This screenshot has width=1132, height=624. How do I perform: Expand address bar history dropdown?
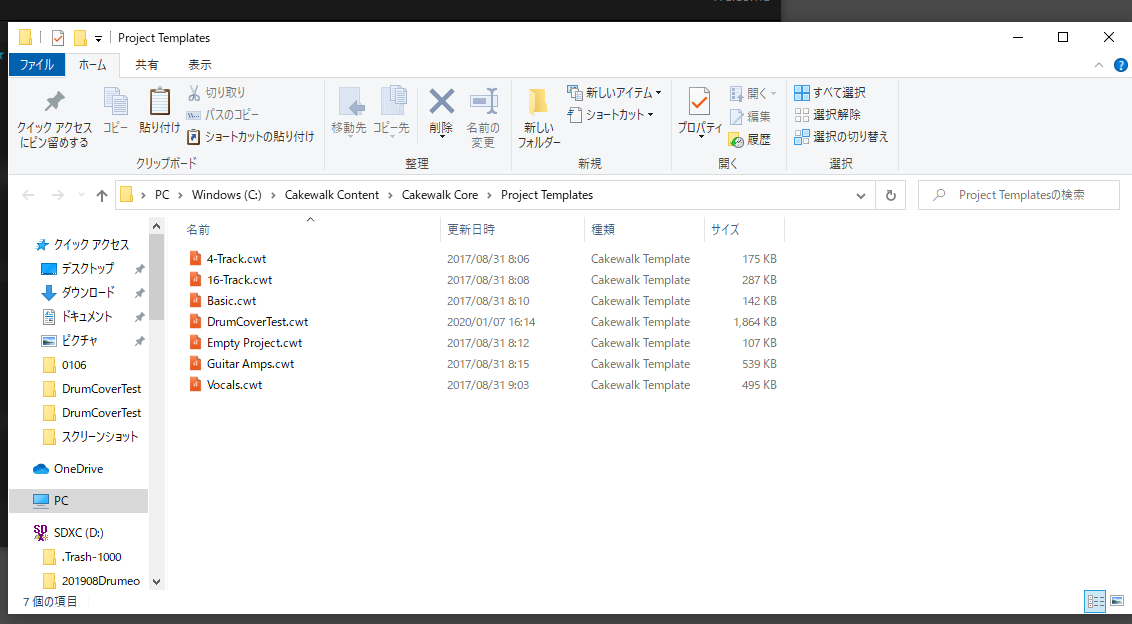point(861,196)
